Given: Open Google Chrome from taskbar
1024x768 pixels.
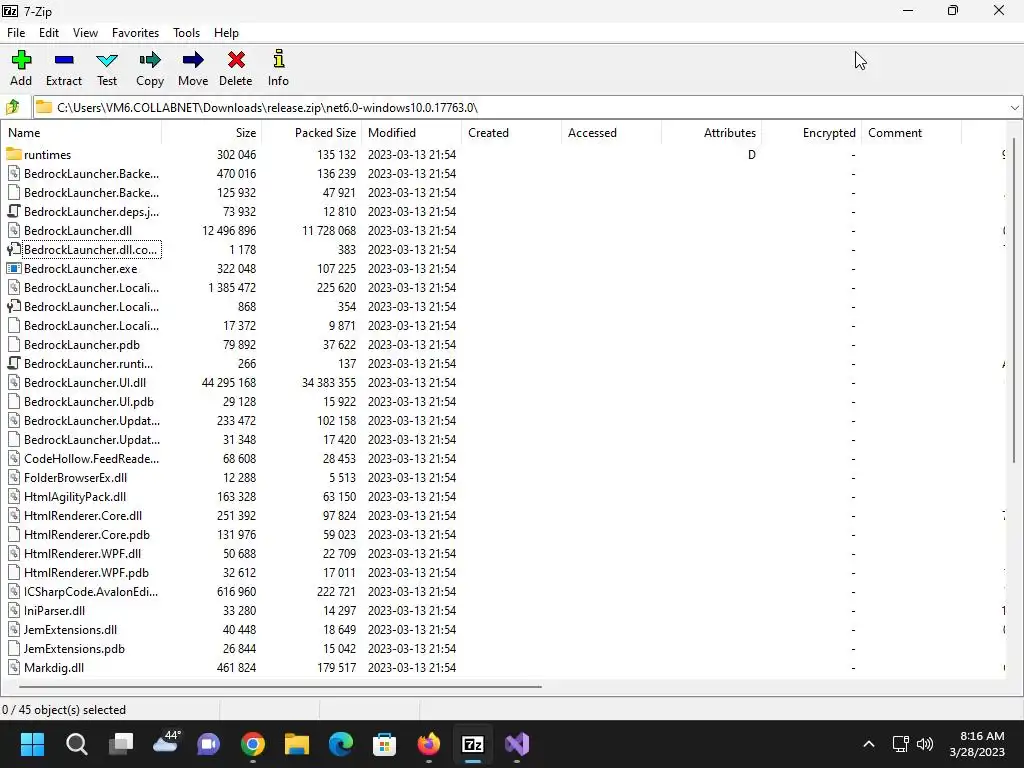Looking at the screenshot, I should pyautogui.click(x=253, y=744).
